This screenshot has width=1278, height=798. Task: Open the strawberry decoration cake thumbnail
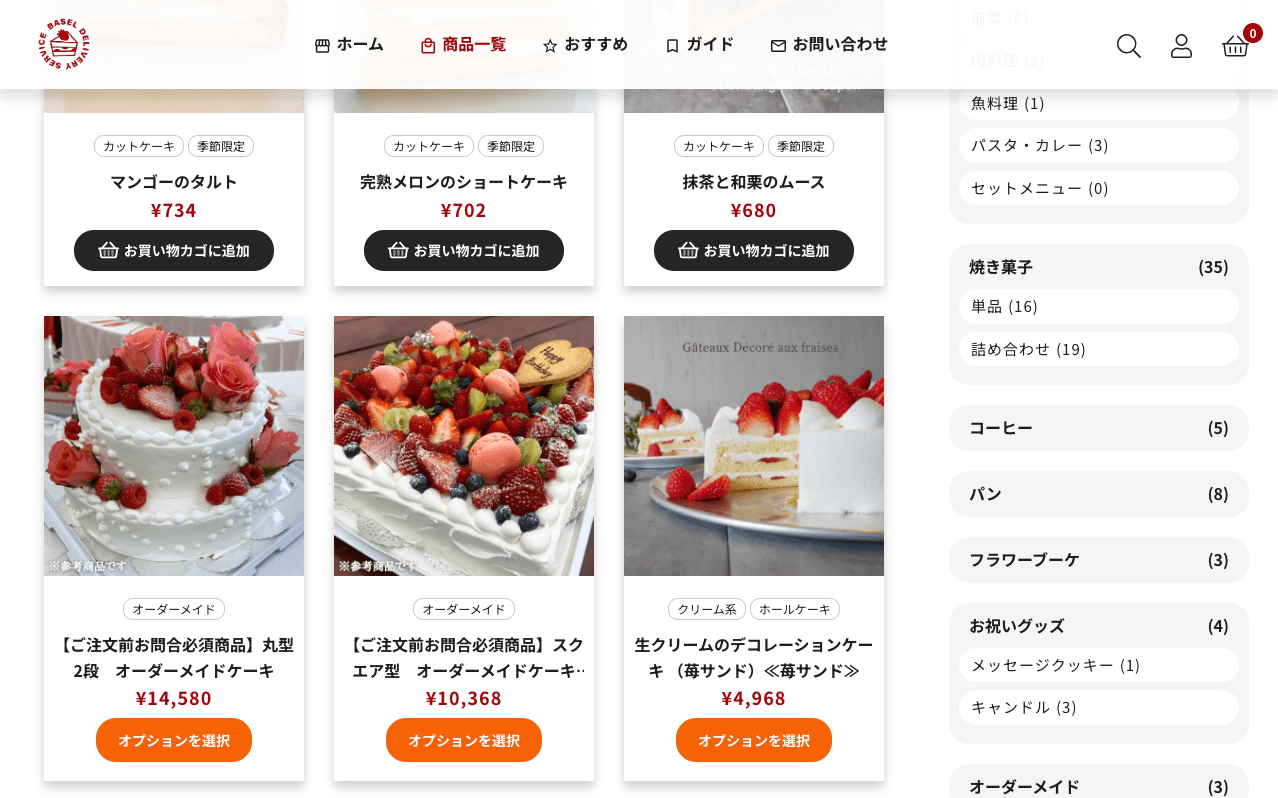[x=754, y=446]
